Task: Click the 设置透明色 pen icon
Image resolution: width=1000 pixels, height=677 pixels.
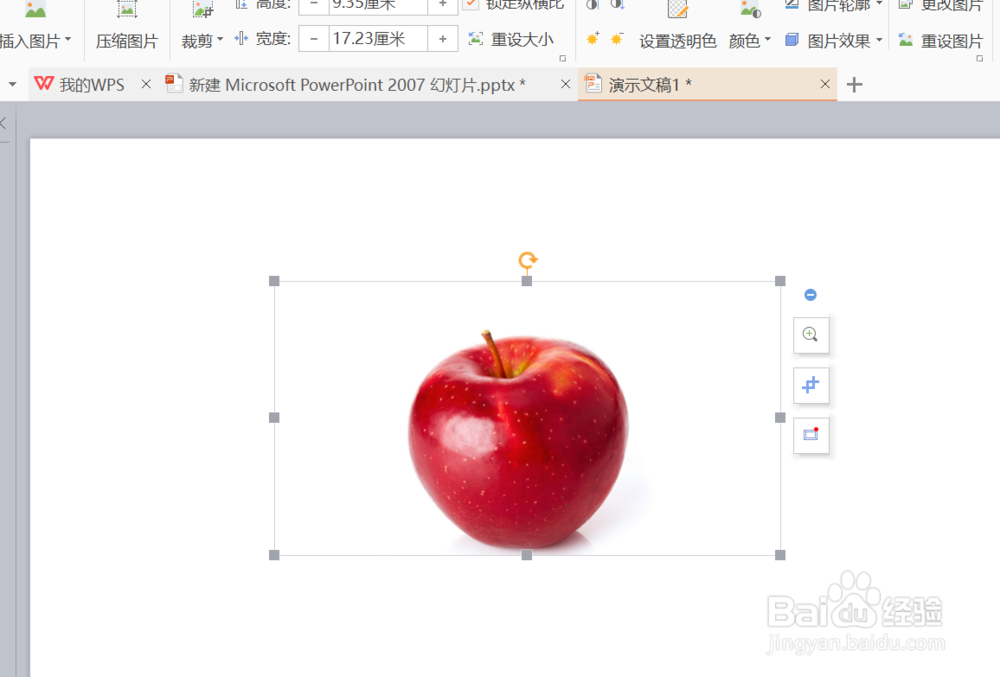Action: (677, 8)
